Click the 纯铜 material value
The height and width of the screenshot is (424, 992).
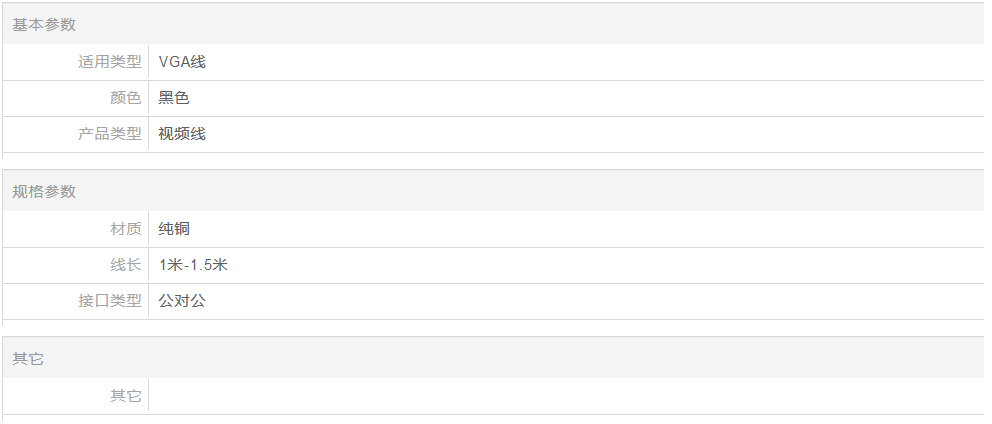point(174,229)
